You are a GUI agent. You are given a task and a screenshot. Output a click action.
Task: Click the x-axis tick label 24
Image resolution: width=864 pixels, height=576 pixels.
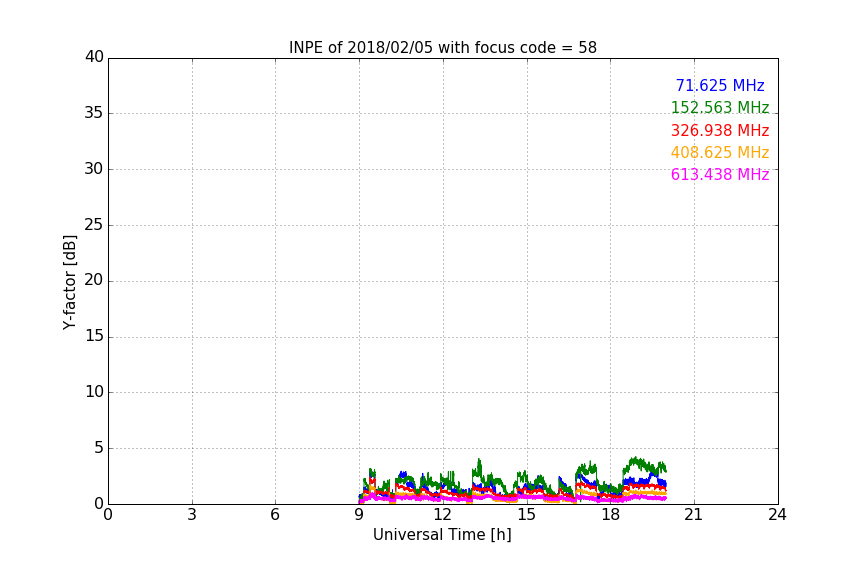777,515
